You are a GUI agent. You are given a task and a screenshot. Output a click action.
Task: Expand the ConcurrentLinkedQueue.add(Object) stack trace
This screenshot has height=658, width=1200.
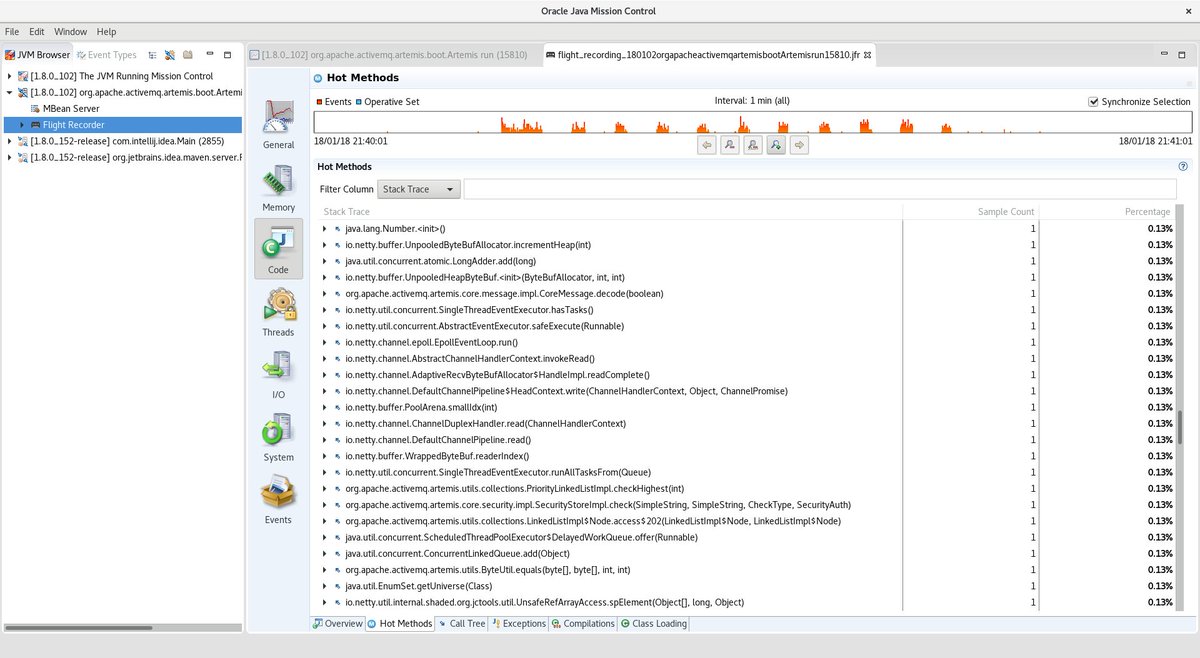pos(324,554)
